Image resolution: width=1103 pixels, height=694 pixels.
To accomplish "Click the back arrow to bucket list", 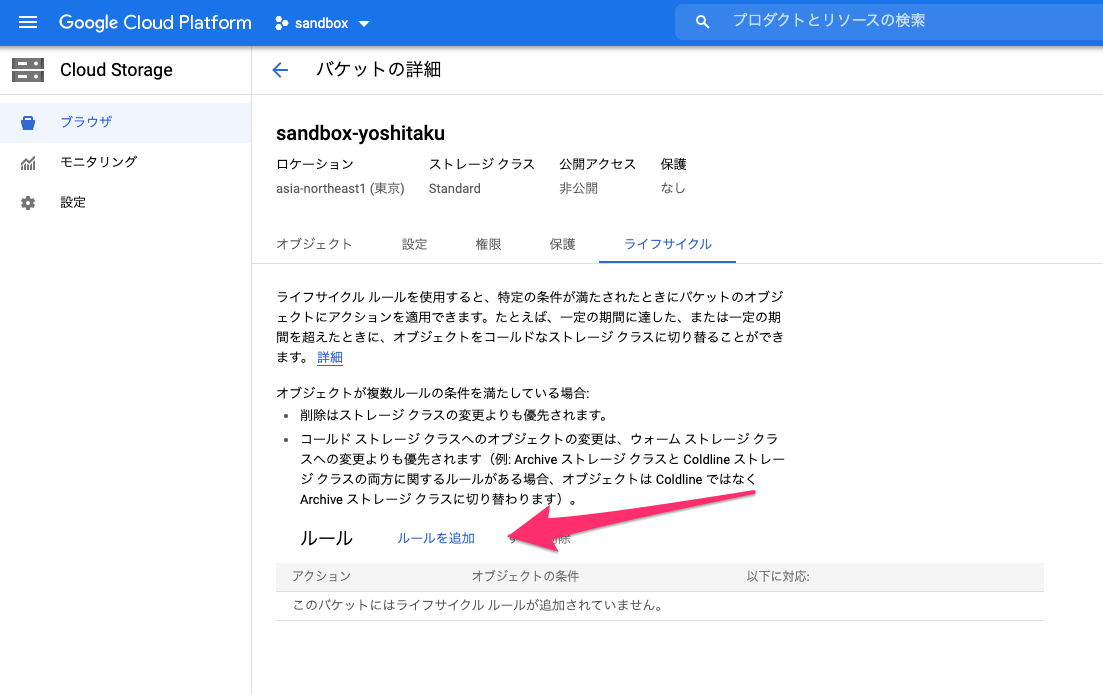I will click(280, 70).
